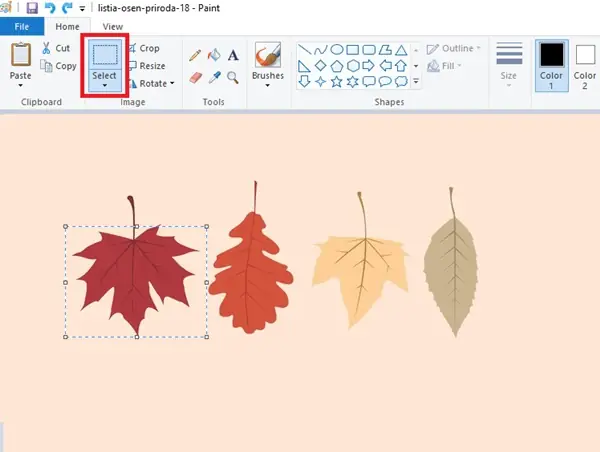The image size is (600, 452).
Task: Choose the Diamond shape
Action: pyautogui.click(x=320, y=66)
